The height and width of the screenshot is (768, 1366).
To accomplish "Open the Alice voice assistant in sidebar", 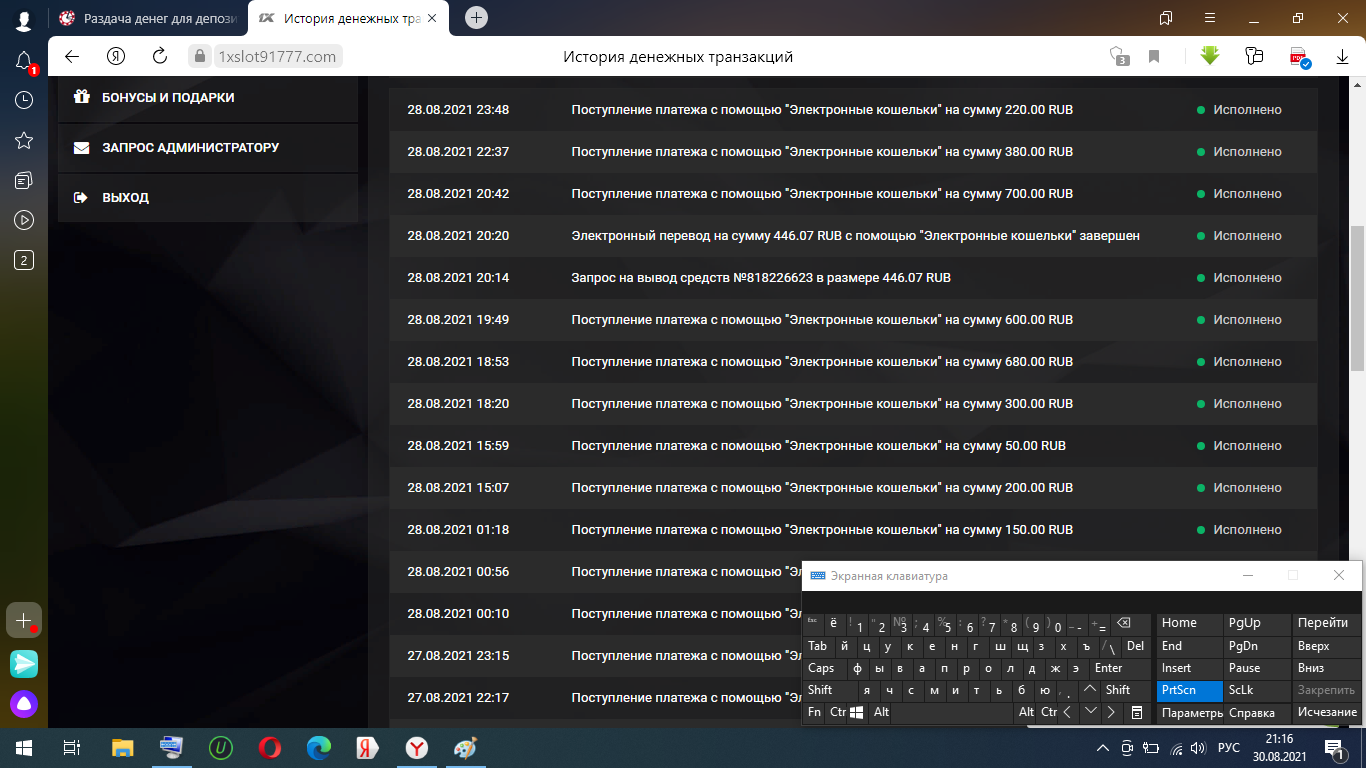I will (x=24, y=704).
